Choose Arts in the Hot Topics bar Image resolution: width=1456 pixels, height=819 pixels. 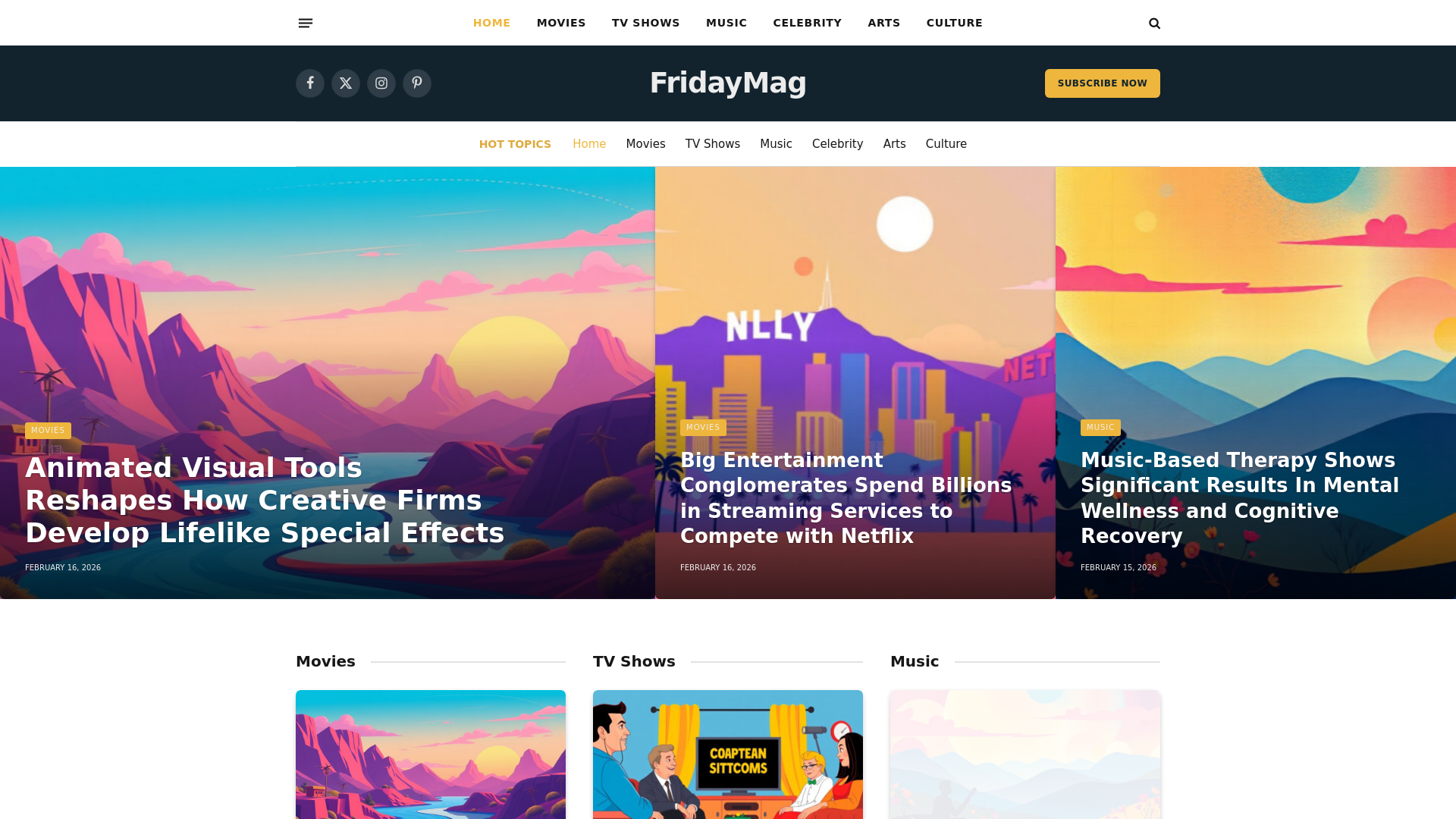tap(895, 144)
